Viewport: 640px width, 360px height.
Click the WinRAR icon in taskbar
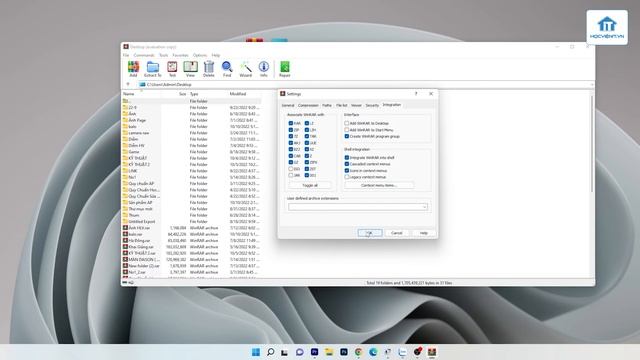(432, 352)
